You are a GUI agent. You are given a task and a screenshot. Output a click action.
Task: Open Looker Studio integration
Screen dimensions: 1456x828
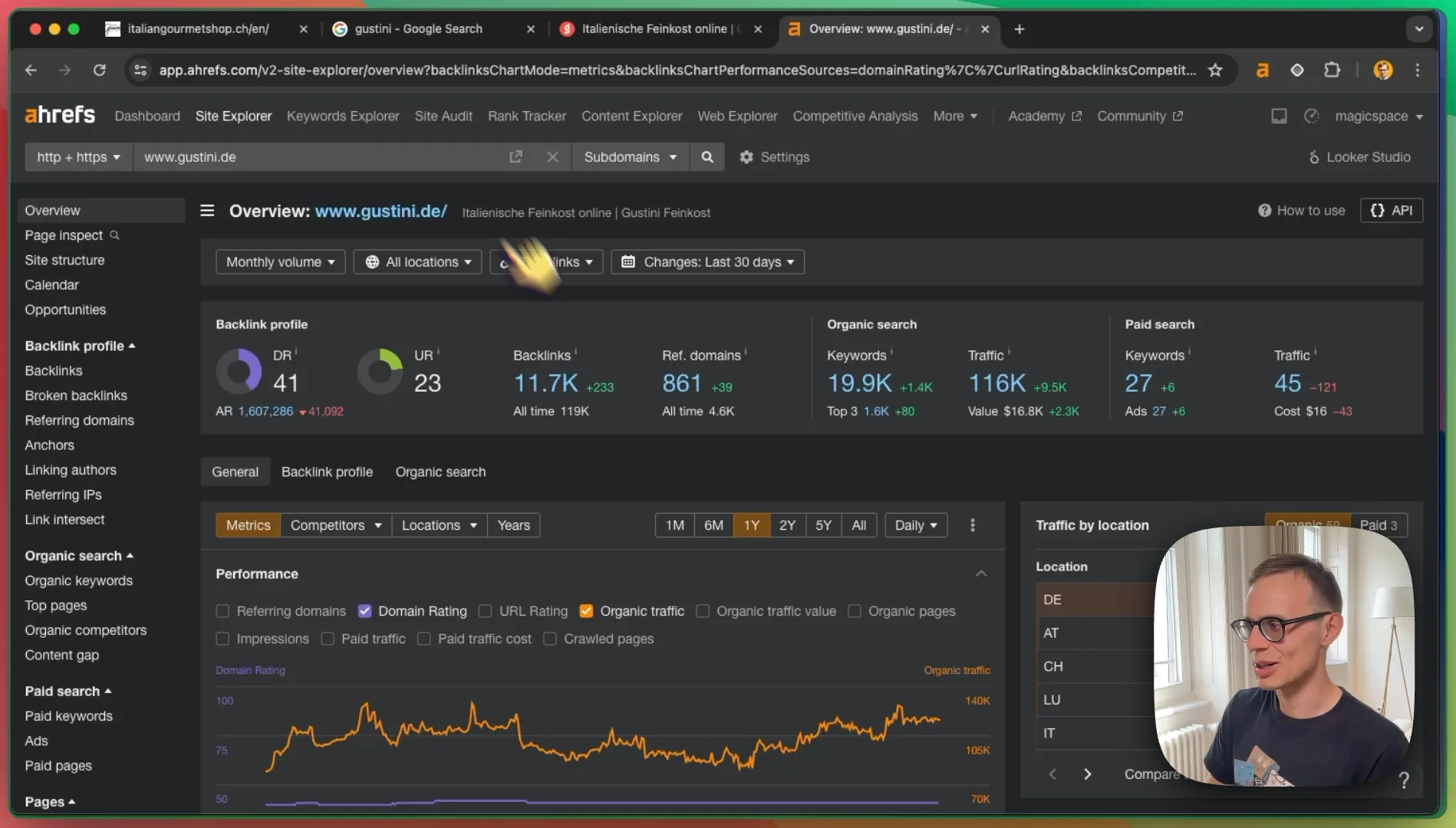(x=1359, y=157)
